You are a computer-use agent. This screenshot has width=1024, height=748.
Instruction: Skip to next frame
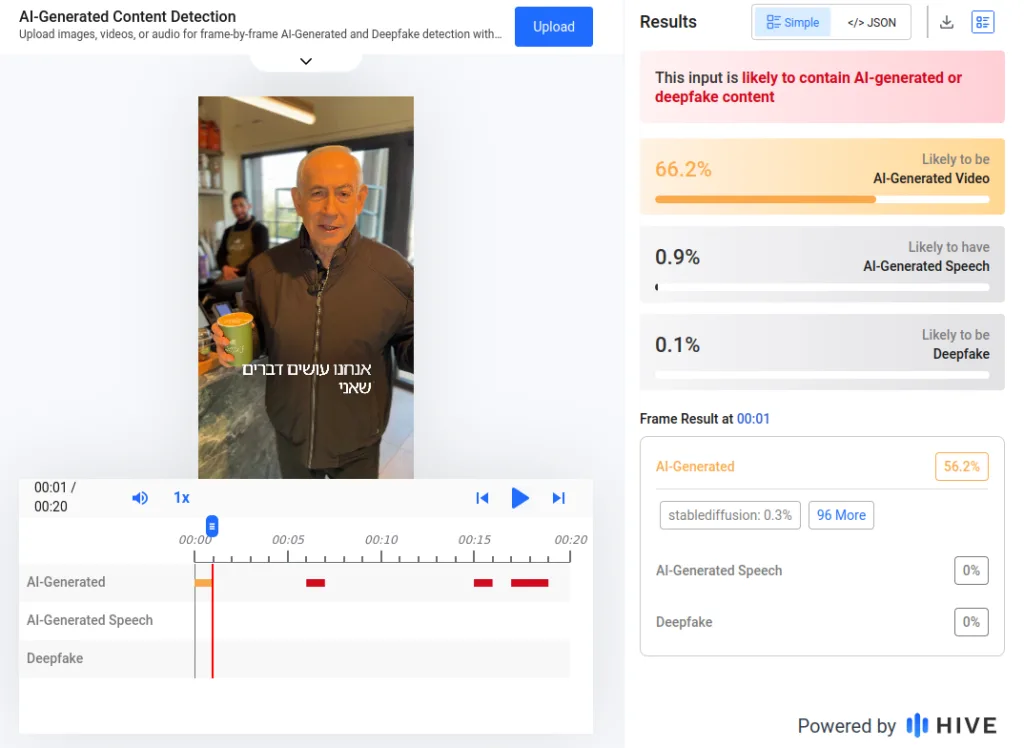pos(559,498)
